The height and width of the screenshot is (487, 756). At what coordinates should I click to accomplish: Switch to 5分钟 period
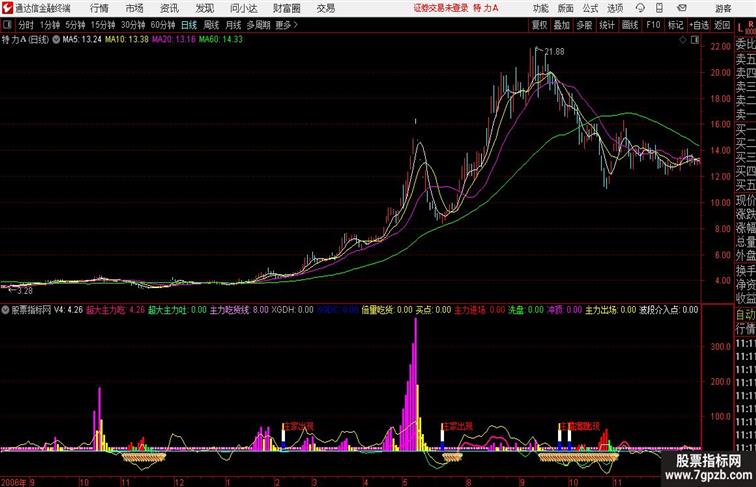(x=75, y=25)
